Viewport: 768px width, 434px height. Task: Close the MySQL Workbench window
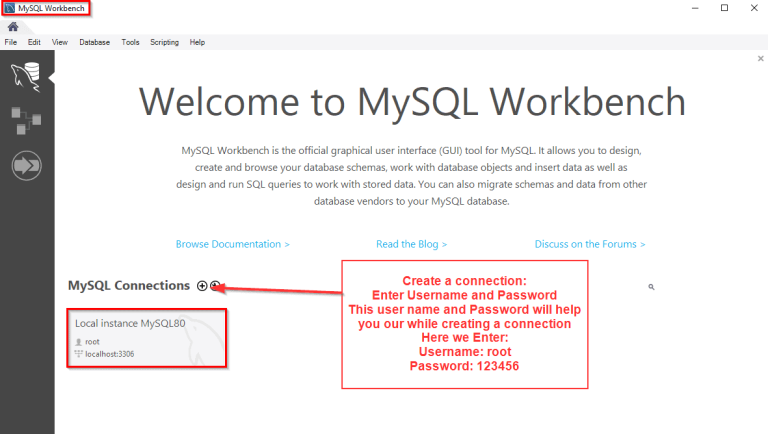(x=754, y=8)
